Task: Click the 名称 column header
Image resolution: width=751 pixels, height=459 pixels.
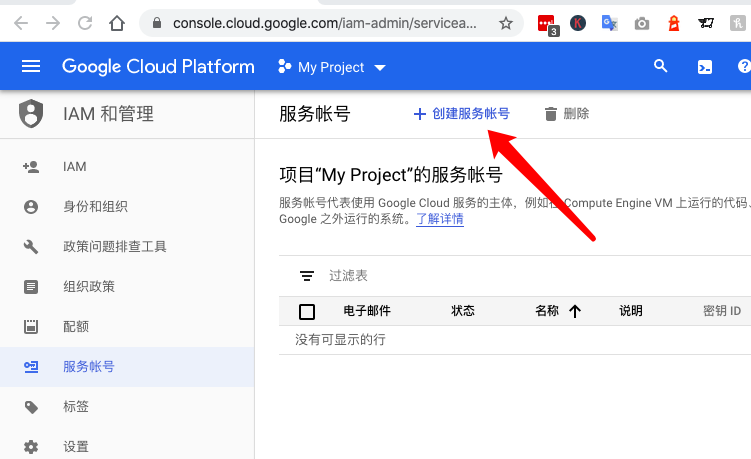Action: (x=547, y=311)
